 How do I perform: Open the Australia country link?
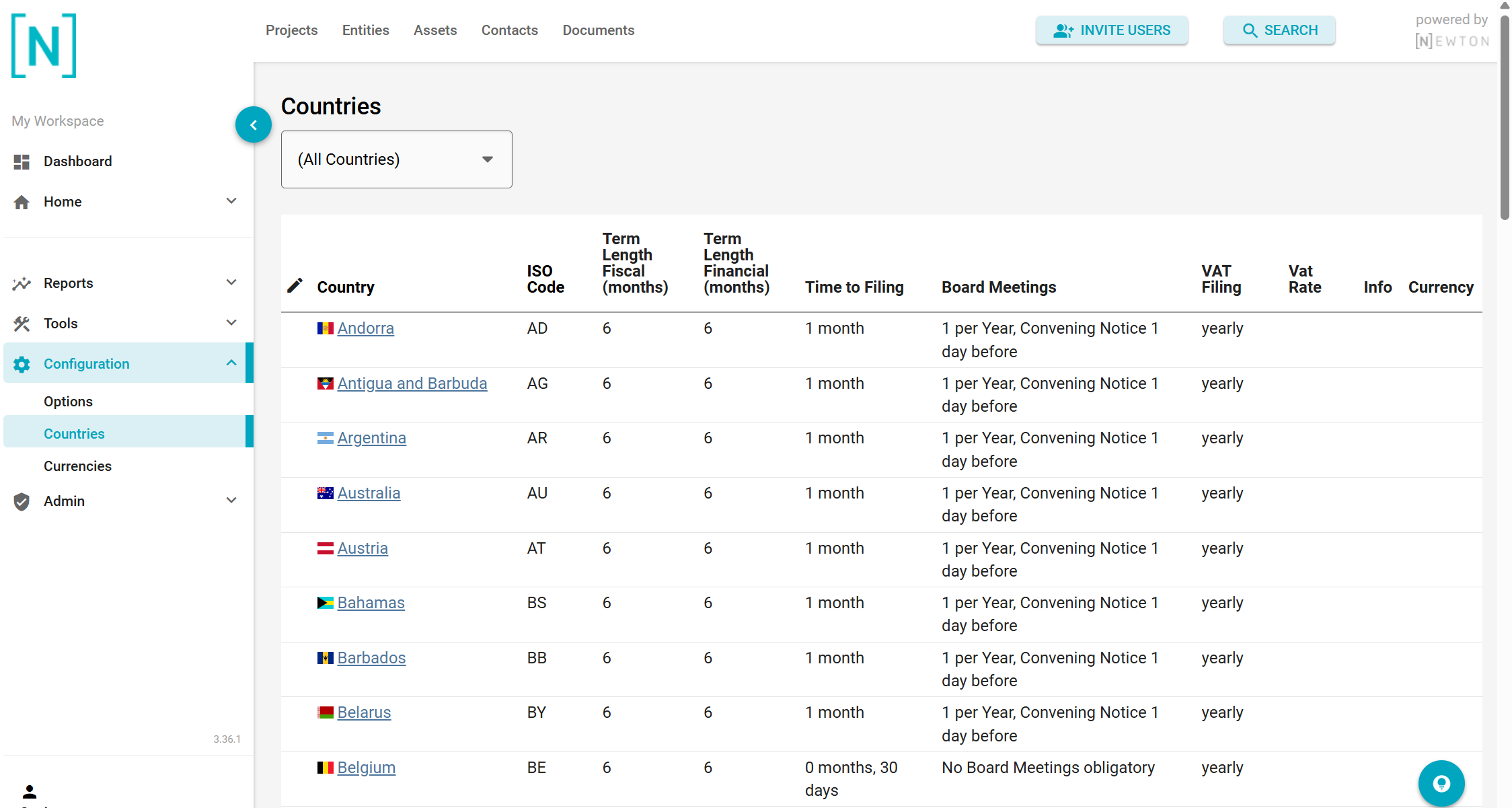369,493
